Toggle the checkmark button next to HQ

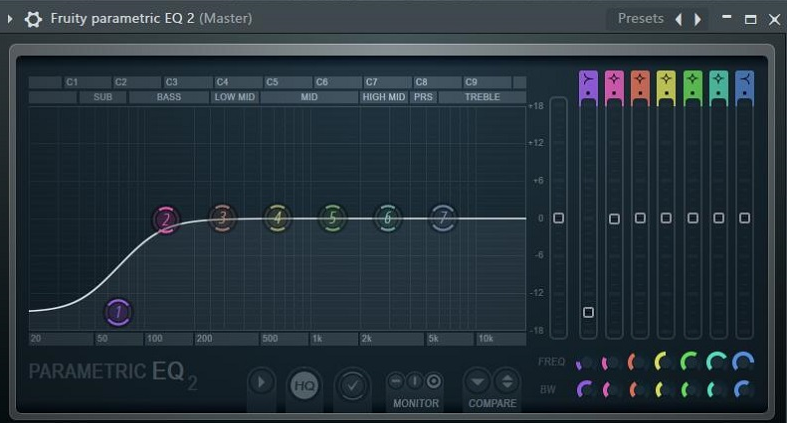(x=352, y=385)
